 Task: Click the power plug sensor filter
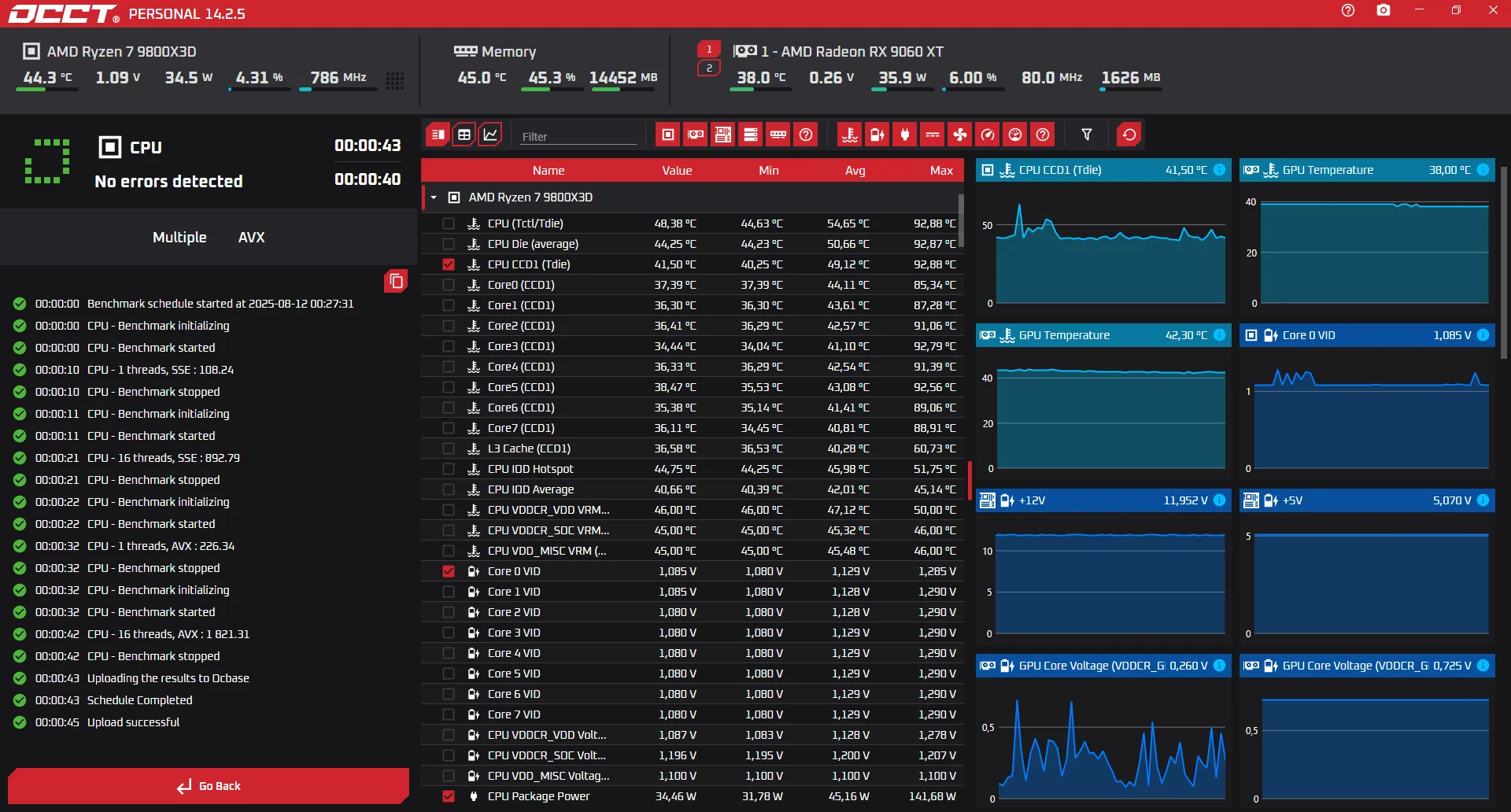pyautogui.click(x=905, y=135)
